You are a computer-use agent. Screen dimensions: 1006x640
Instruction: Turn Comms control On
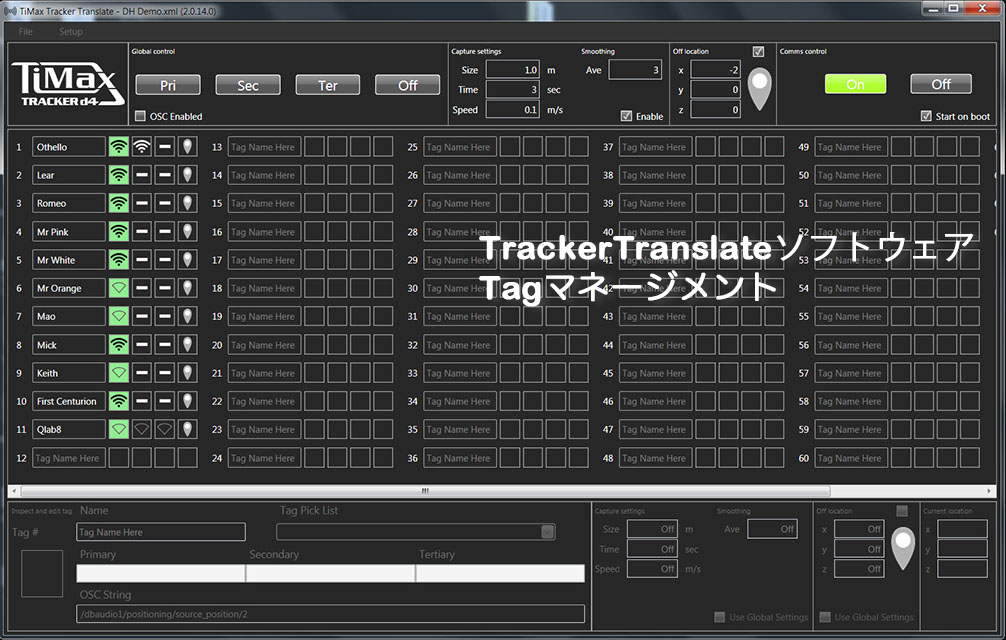click(x=855, y=84)
